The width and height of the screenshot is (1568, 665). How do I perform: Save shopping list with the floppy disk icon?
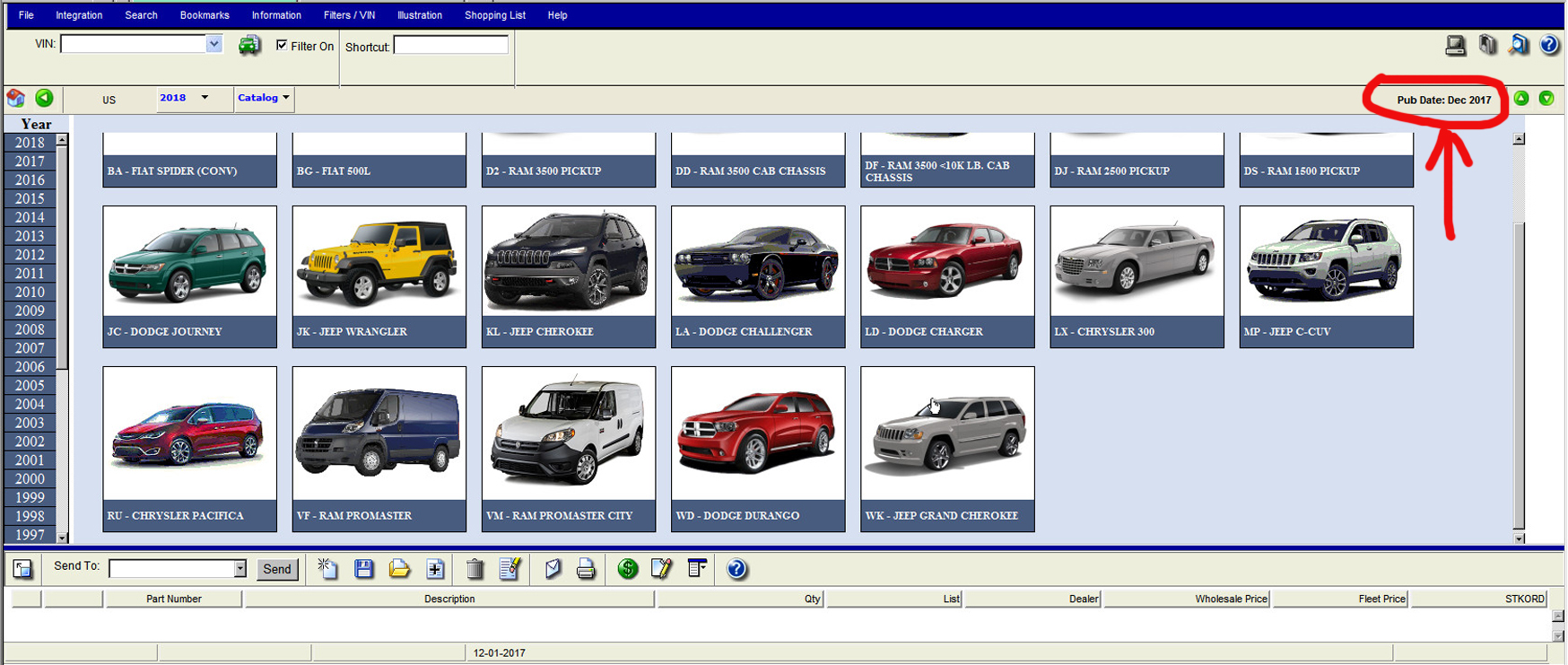[x=363, y=568]
